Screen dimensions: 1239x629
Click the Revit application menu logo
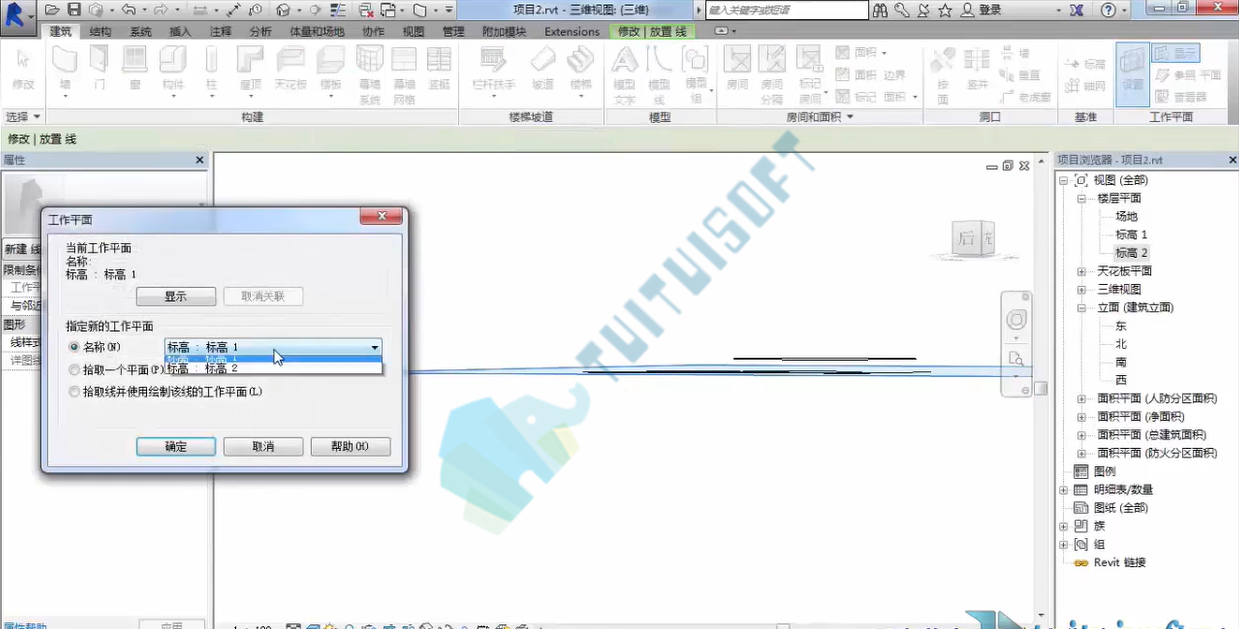tap(16, 15)
